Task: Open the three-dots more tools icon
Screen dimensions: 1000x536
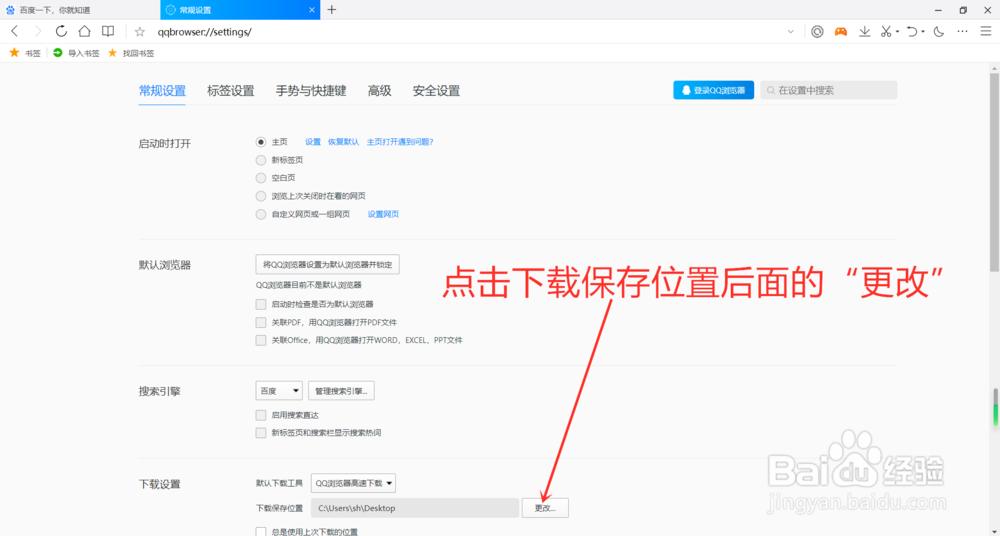Action: point(962,31)
